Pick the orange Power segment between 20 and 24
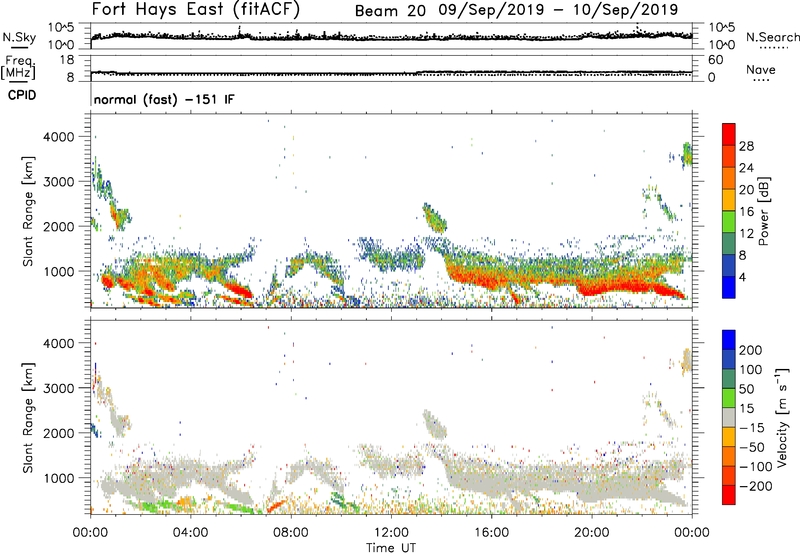The width and height of the screenshot is (800, 554). pos(729,178)
